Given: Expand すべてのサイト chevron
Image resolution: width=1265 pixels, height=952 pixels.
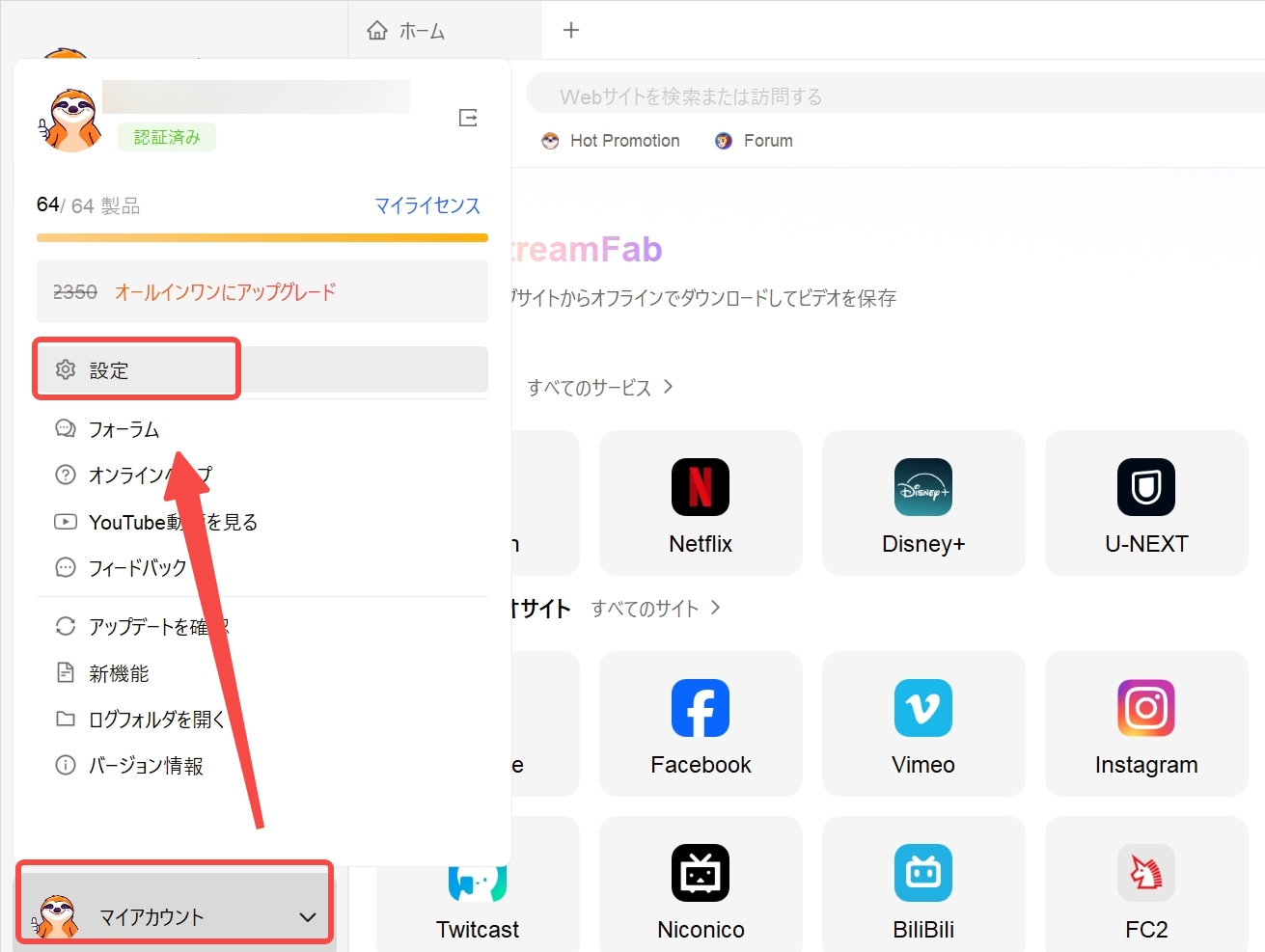Looking at the screenshot, I should pos(715,608).
